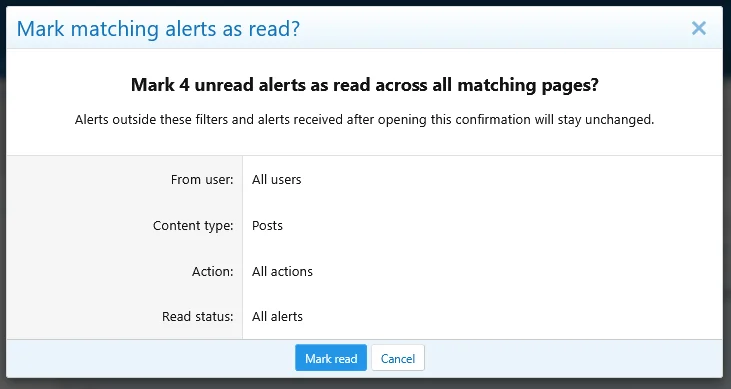Click the 'Mark matching alerts as read?' title
731x389 pixels.
pos(159,28)
